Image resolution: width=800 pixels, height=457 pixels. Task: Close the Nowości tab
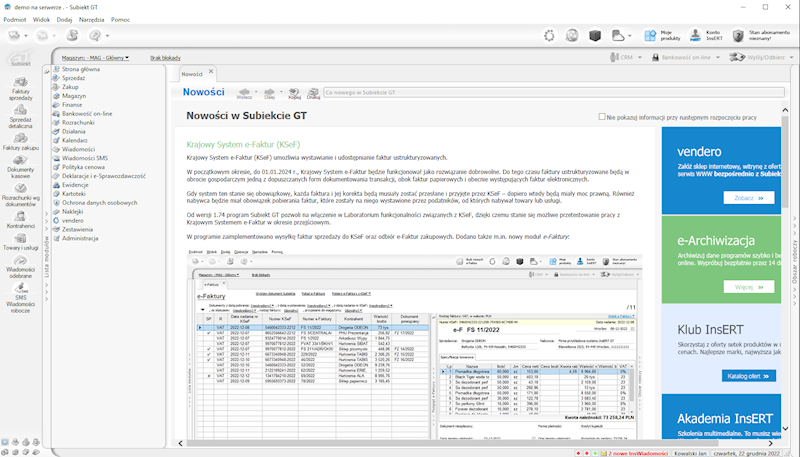[211, 71]
